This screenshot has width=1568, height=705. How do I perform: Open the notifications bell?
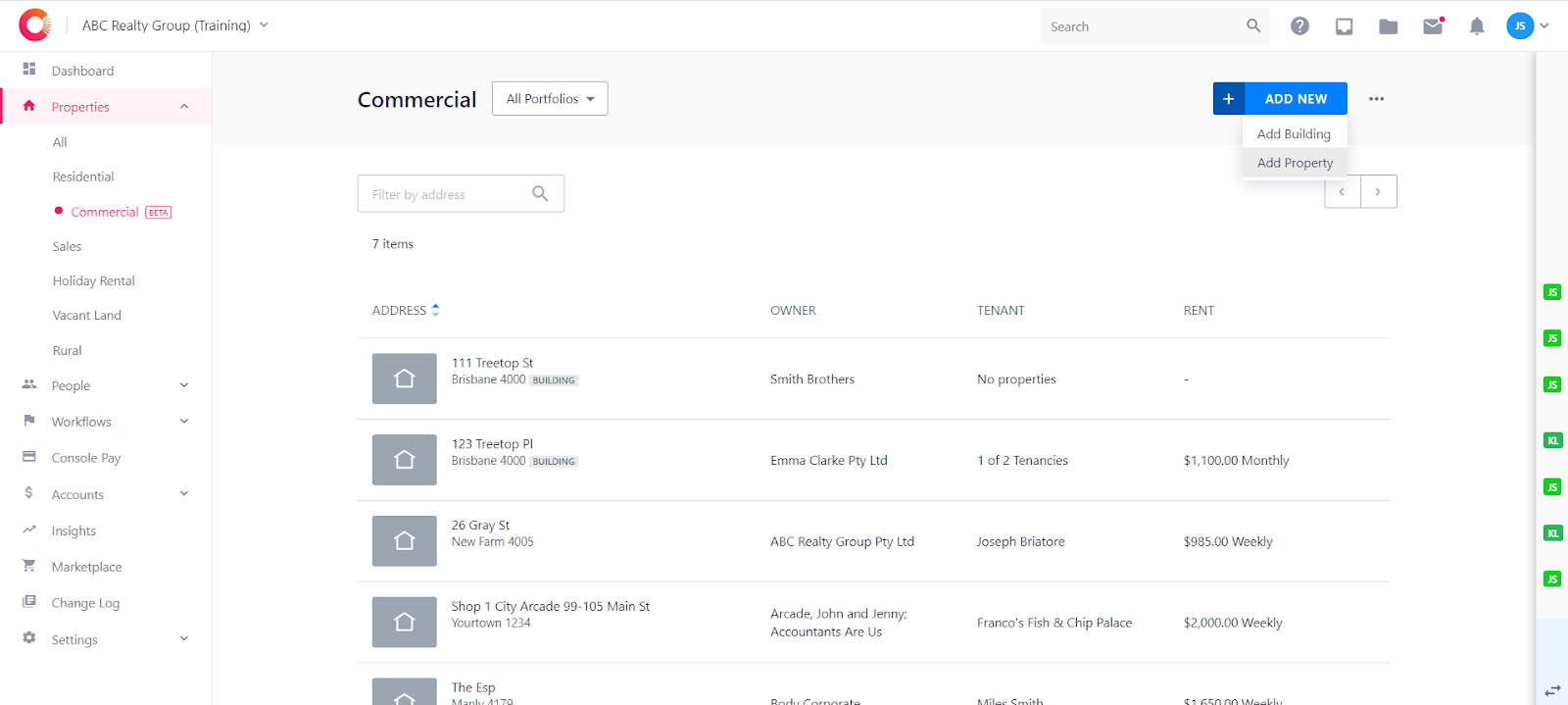(1477, 26)
